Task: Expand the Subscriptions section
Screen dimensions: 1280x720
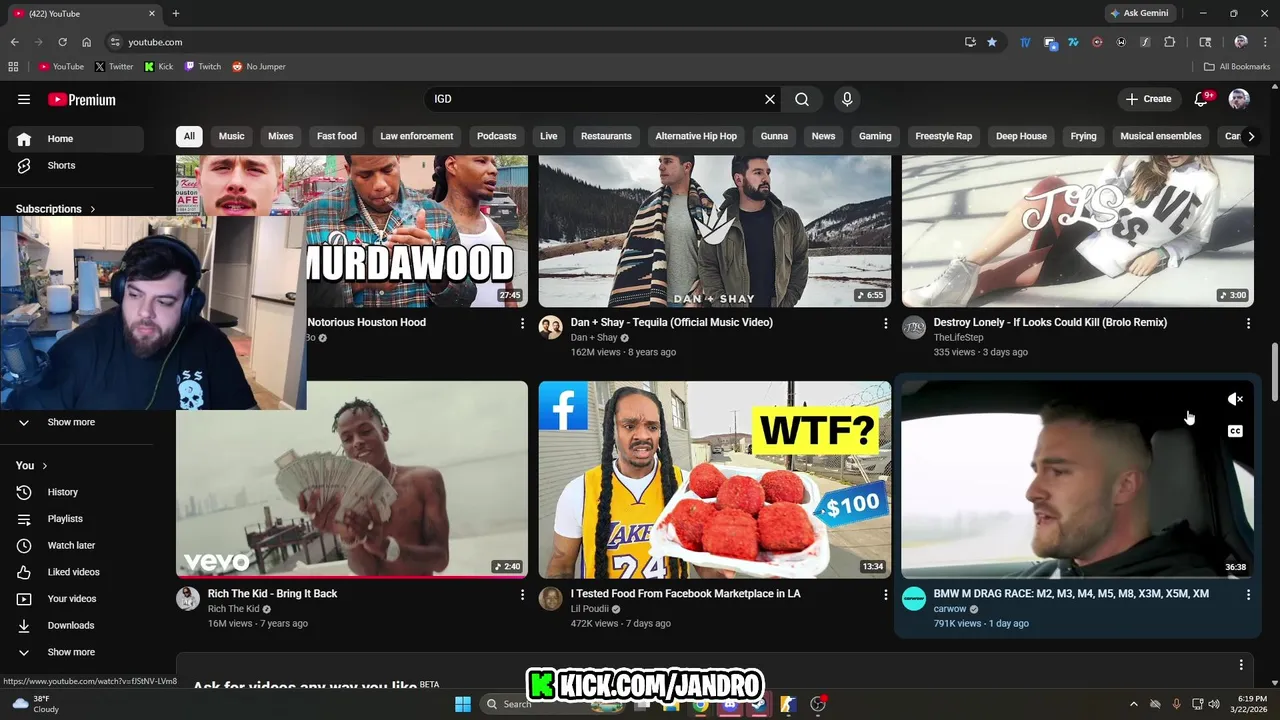Action: pyautogui.click(x=56, y=209)
